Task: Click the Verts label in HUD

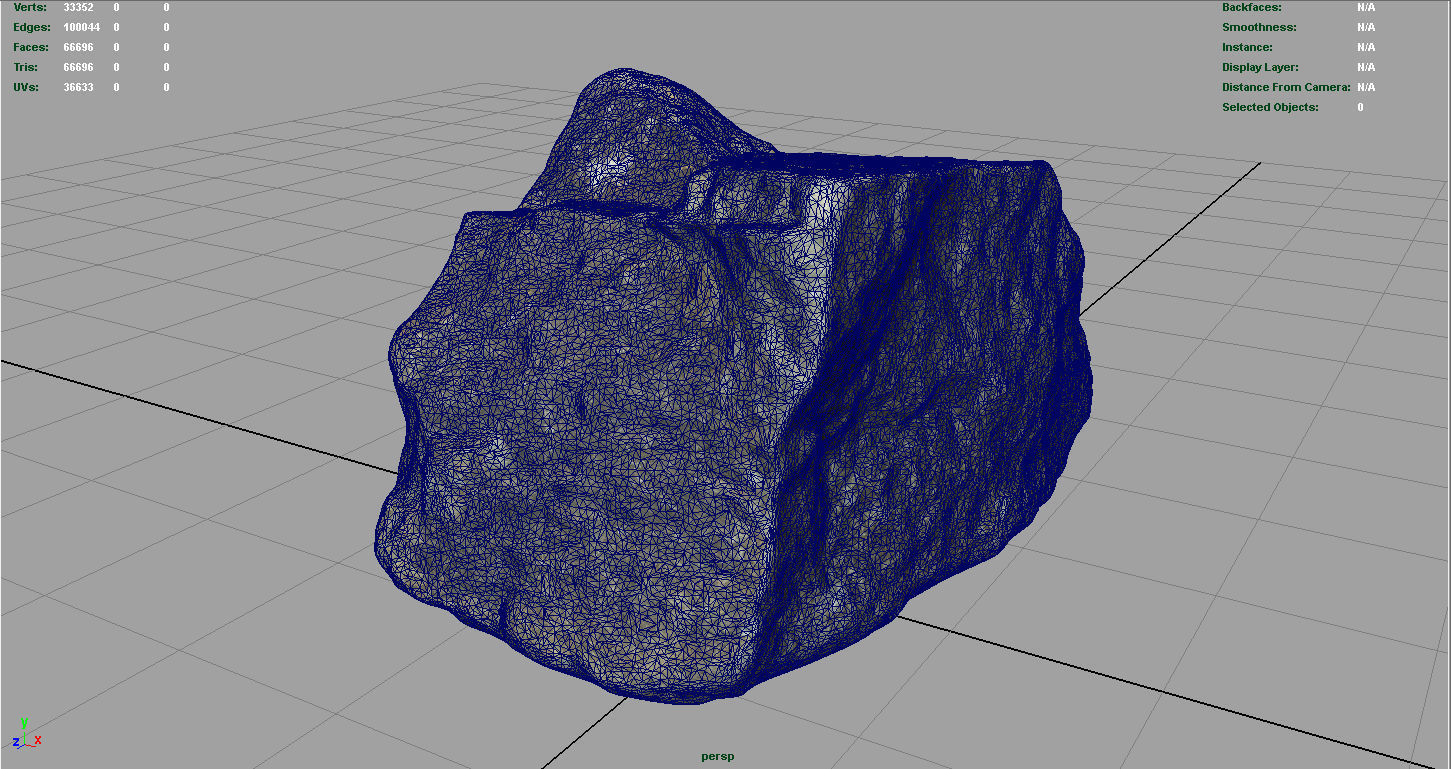Action: pos(30,7)
